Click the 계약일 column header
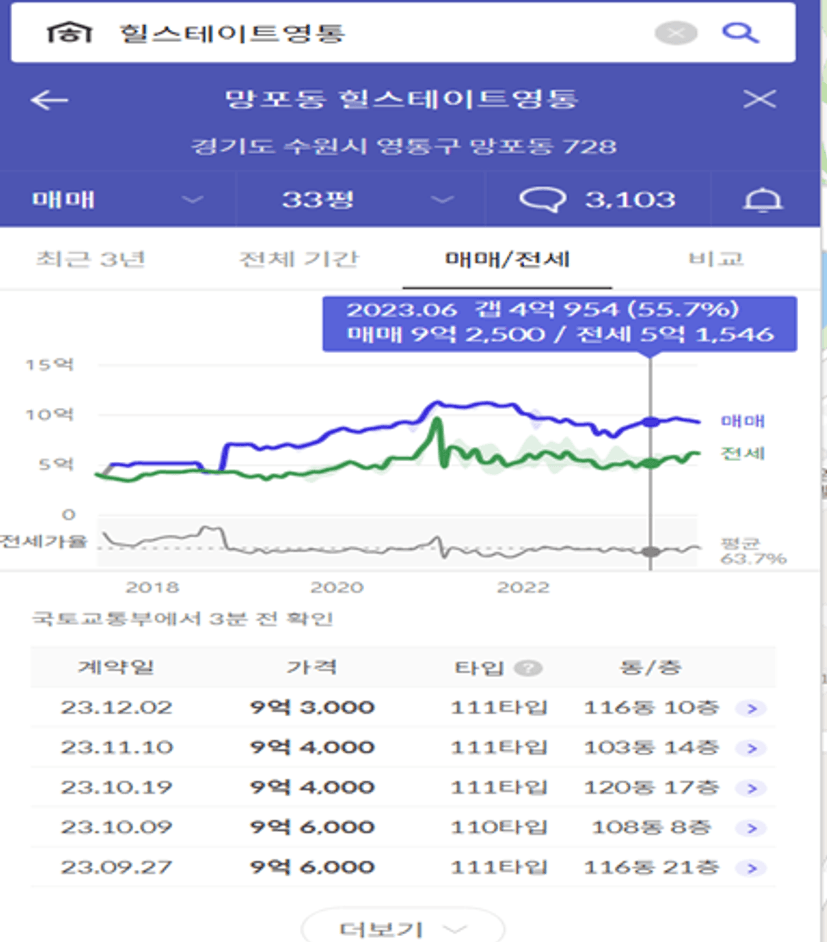827x942 pixels. 116,667
